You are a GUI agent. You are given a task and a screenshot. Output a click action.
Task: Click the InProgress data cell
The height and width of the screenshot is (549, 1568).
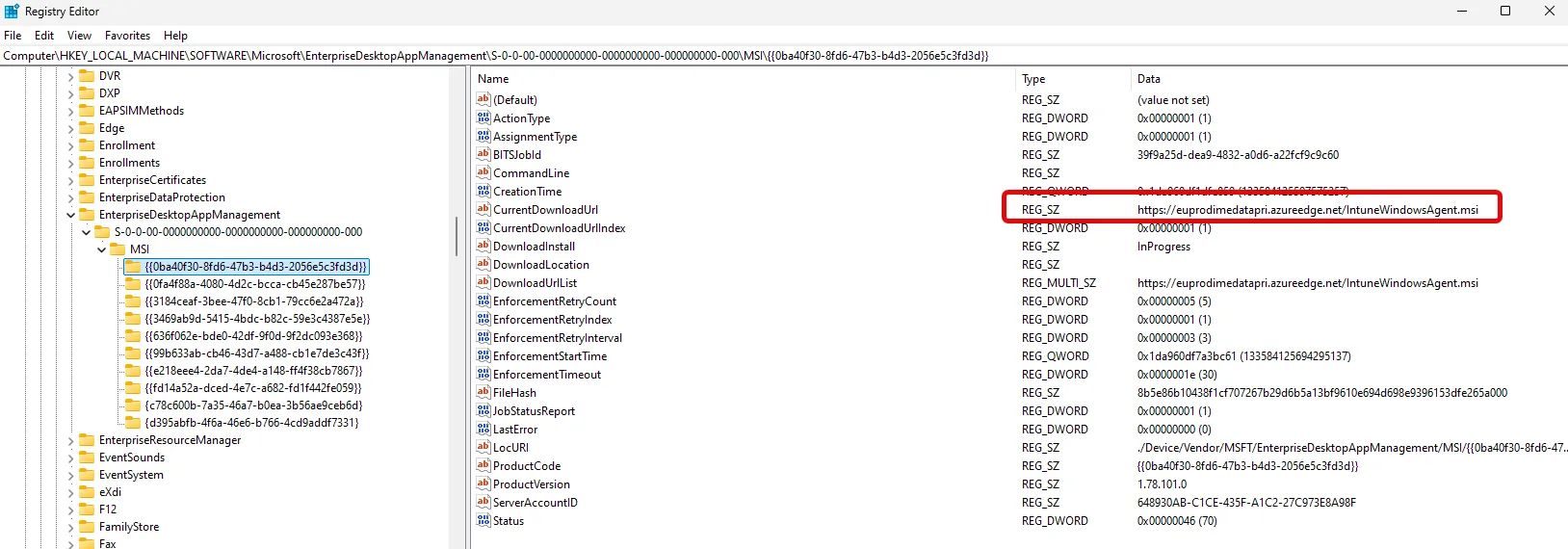coord(1163,246)
